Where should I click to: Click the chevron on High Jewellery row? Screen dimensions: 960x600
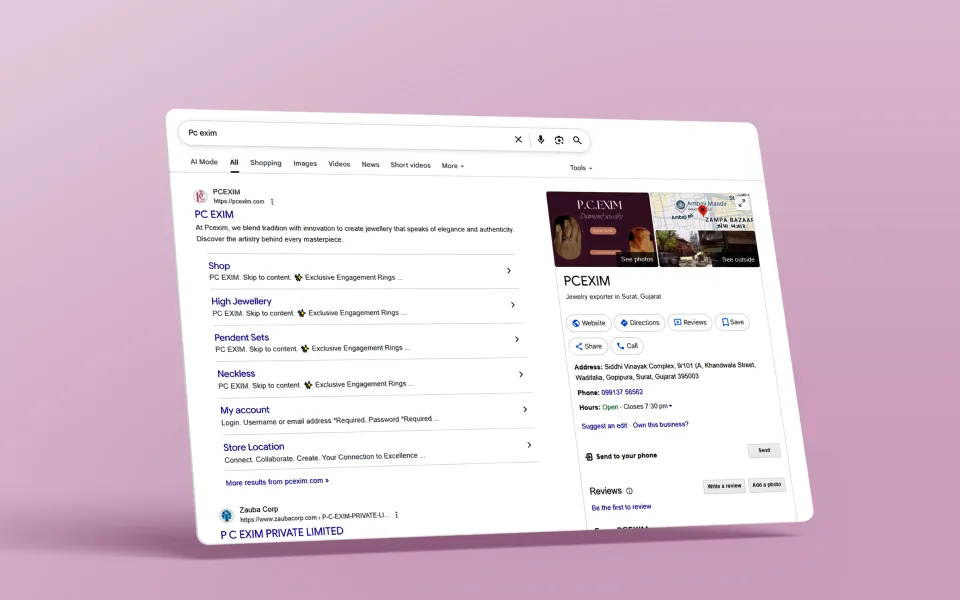pyautogui.click(x=513, y=305)
